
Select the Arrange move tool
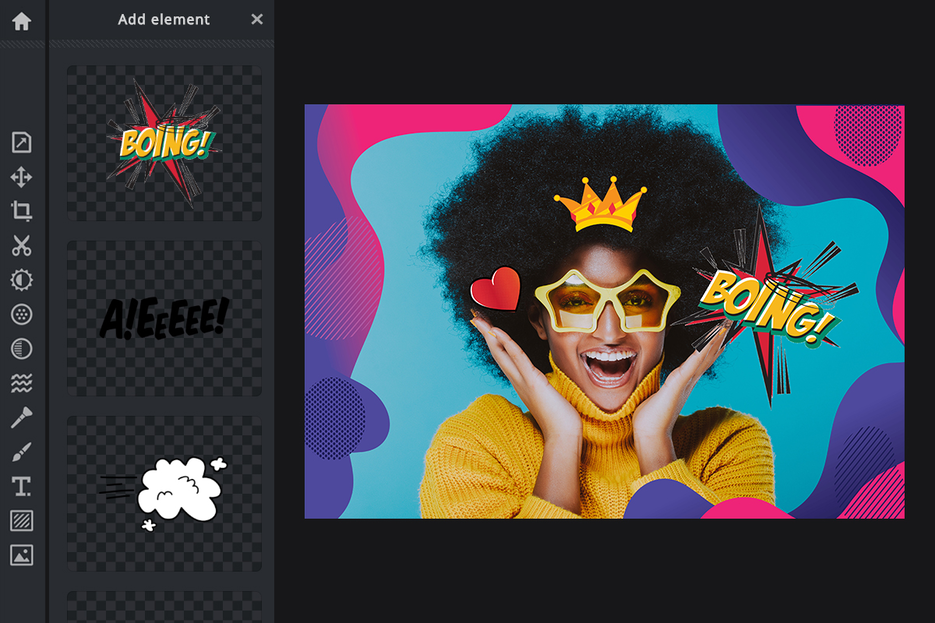point(22,178)
